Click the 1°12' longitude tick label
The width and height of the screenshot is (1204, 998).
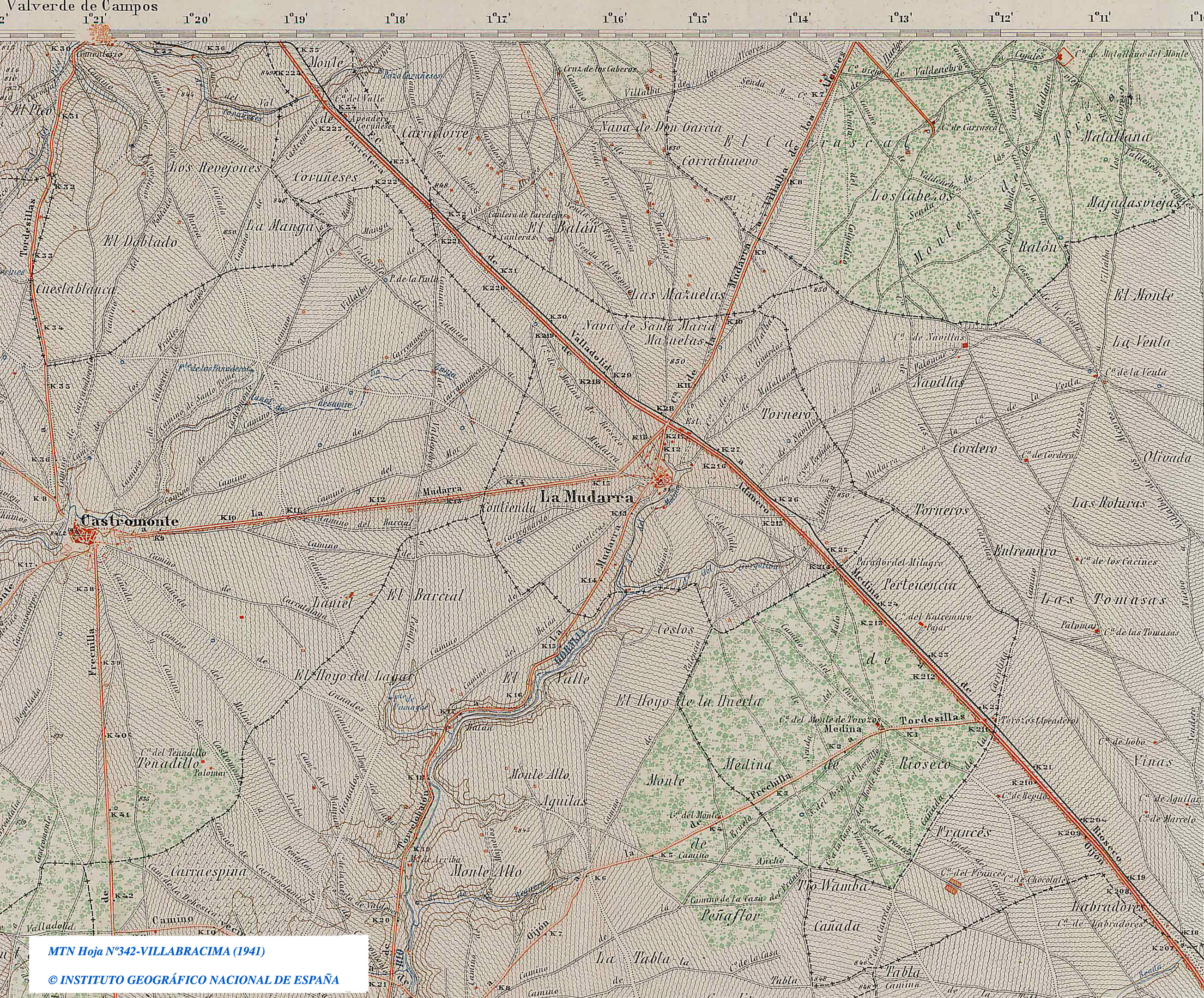pyautogui.click(x=1000, y=18)
